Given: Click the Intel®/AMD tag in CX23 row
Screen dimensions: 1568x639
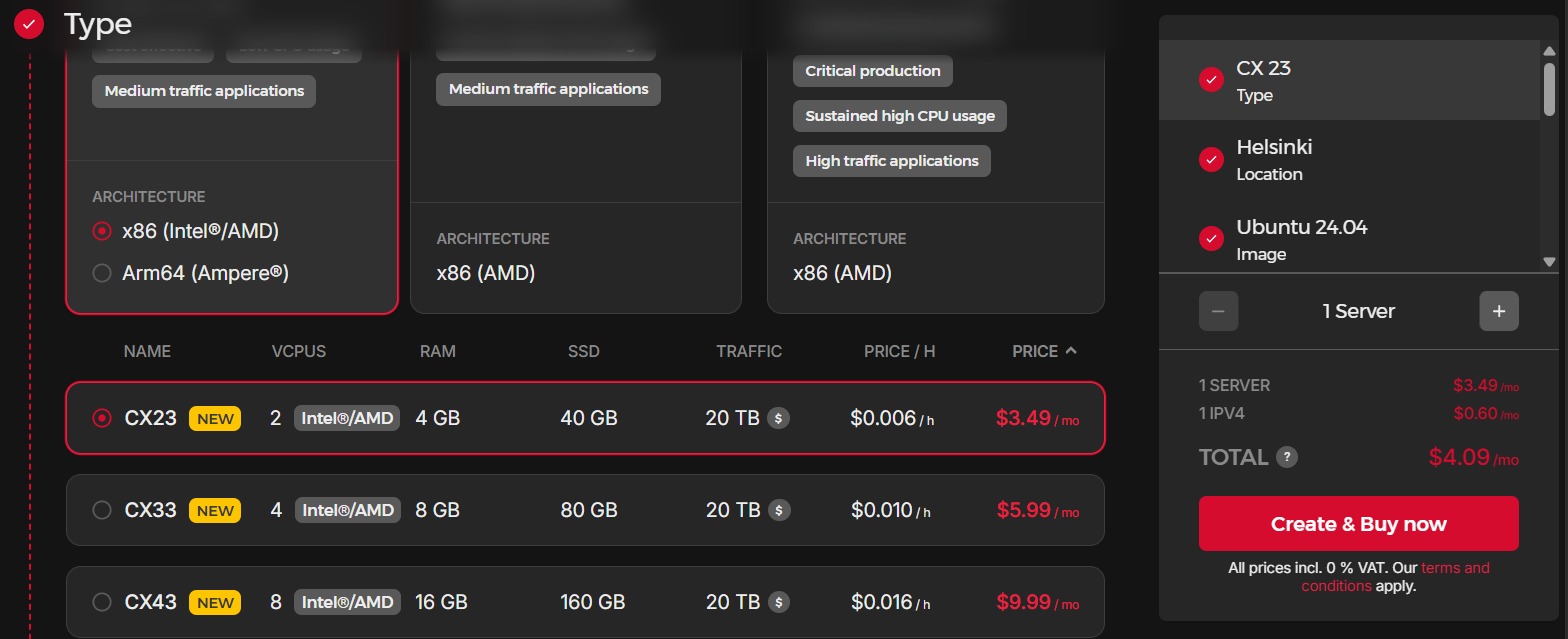Looking at the screenshot, I should [x=347, y=418].
